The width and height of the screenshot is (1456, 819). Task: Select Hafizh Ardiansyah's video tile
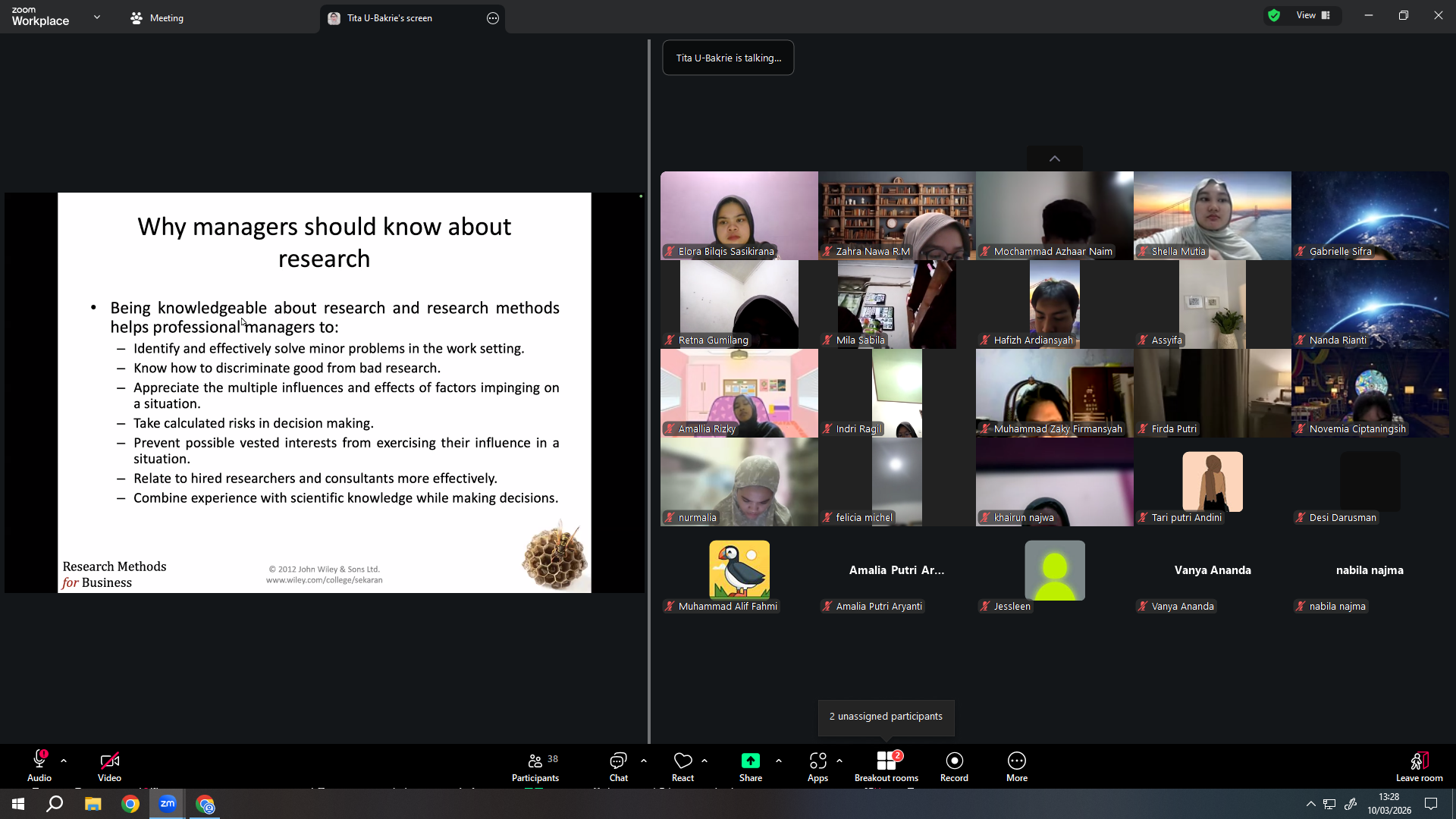[1055, 304]
